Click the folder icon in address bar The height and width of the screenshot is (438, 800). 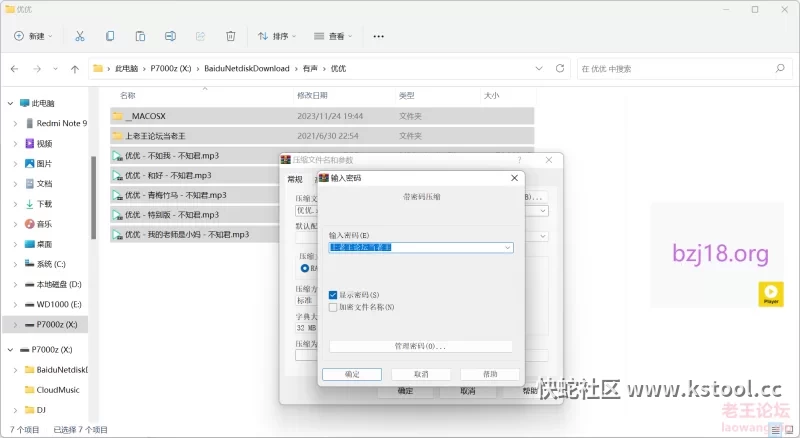(x=98, y=68)
